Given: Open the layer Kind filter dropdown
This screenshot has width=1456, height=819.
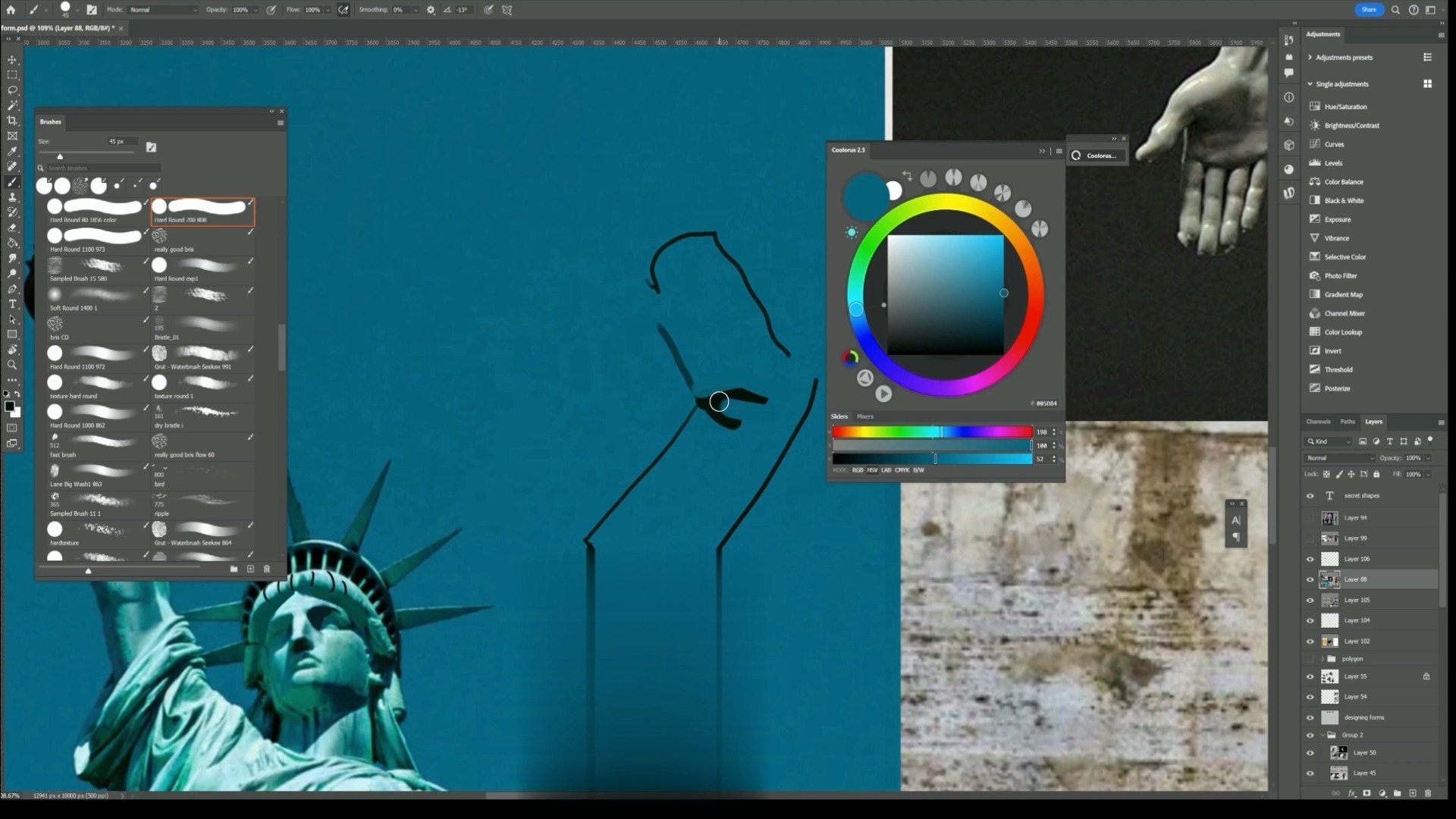Looking at the screenshot, I should (1329, 441).
